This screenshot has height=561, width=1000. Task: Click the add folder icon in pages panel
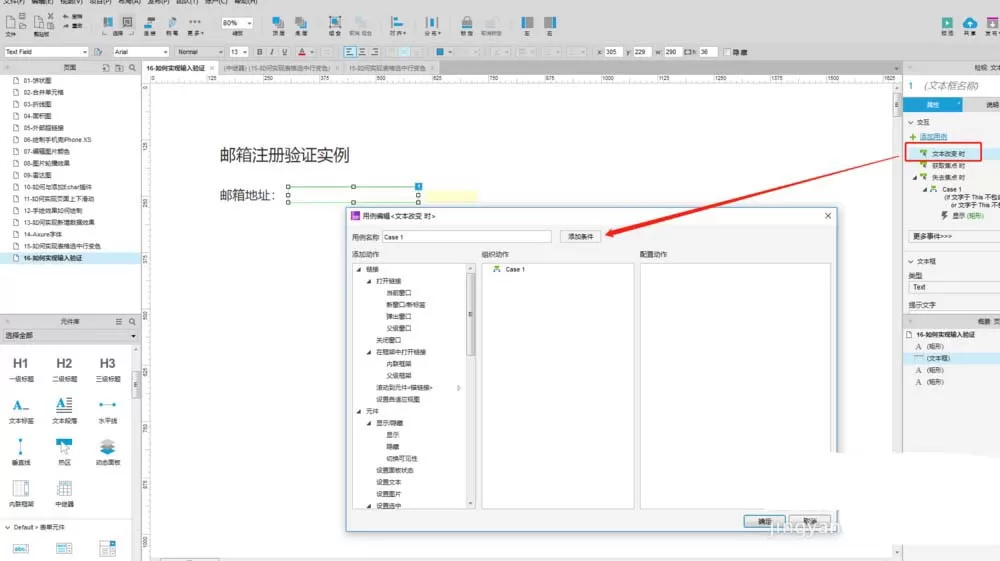coord(119,68)
